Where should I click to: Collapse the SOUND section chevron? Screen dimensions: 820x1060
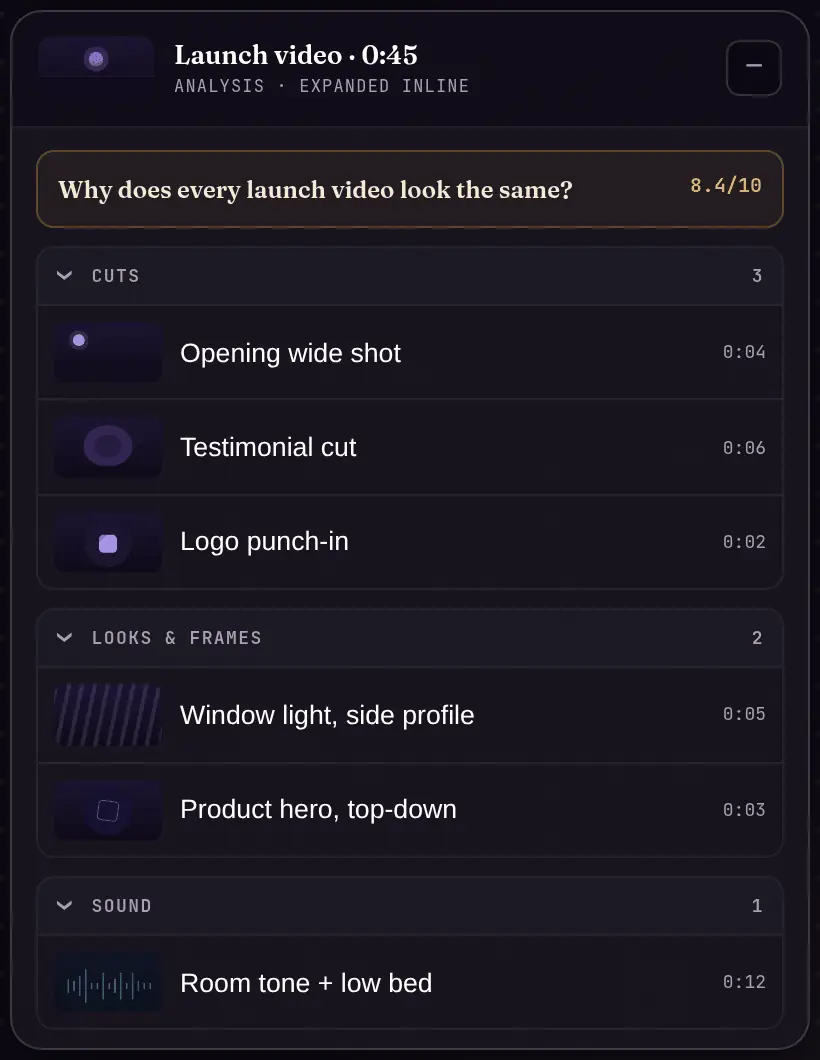pos(64,905)
